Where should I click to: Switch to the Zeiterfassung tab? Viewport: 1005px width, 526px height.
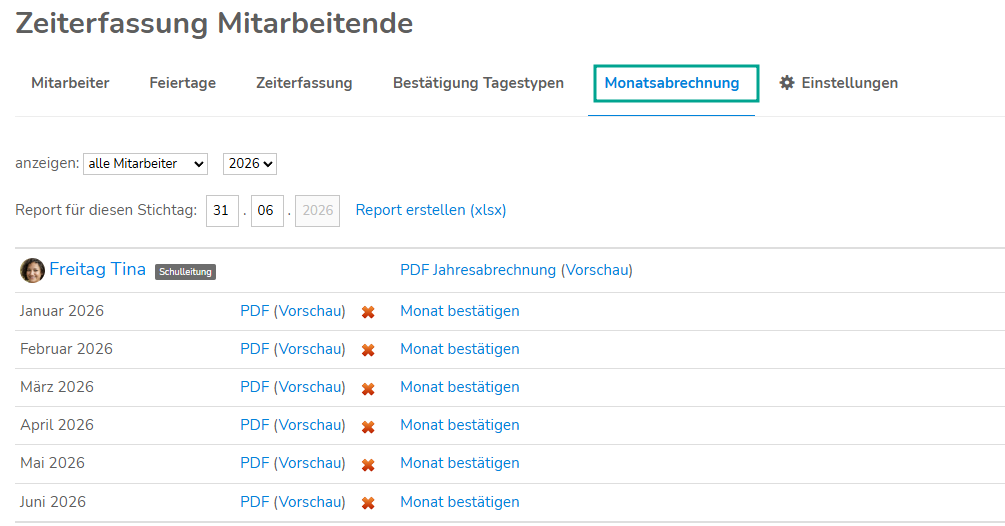304,83
